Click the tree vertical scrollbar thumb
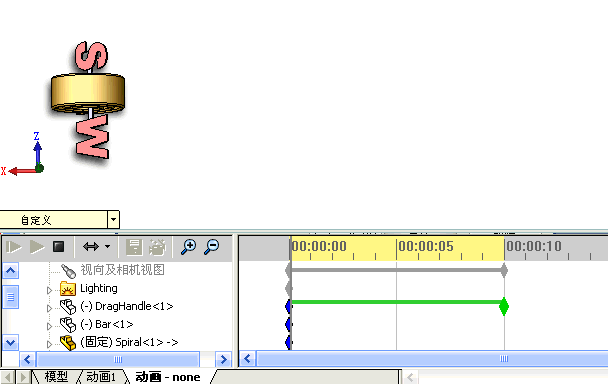Screen dimensions: 608x384 point(10,297)
